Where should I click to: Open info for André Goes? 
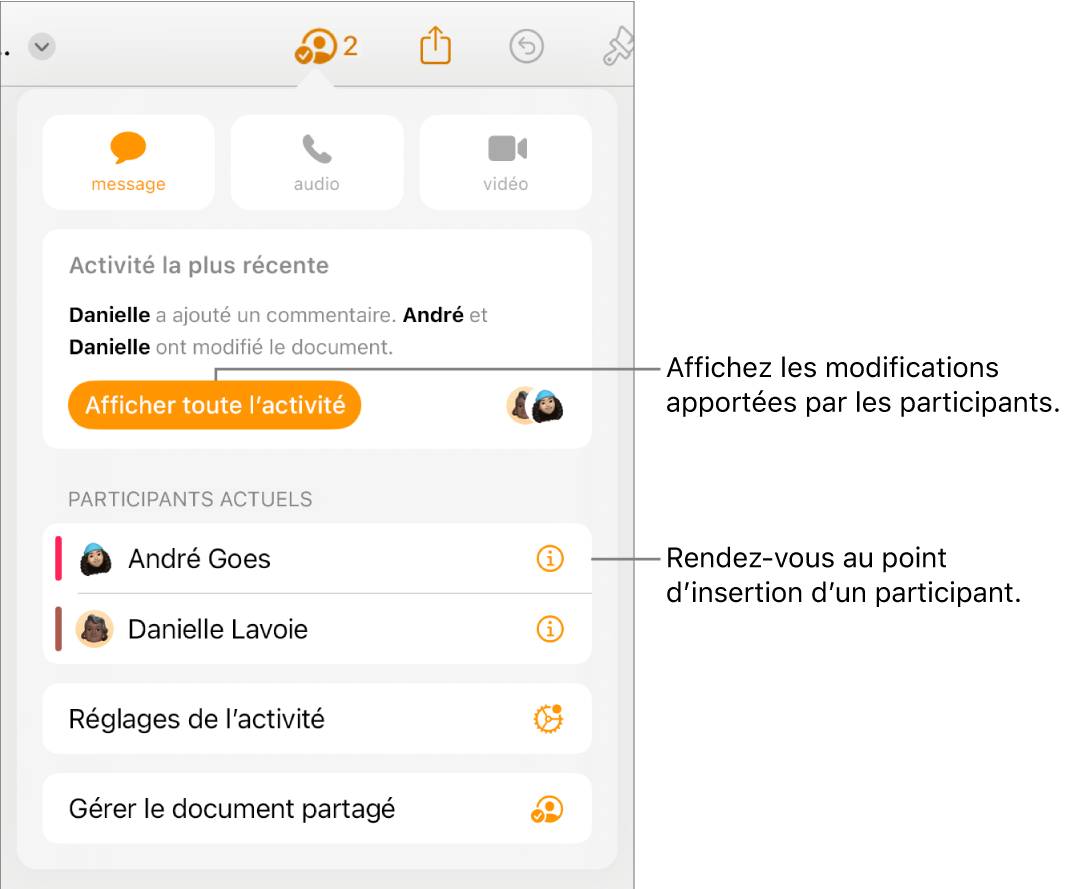[x=550, y=559]
